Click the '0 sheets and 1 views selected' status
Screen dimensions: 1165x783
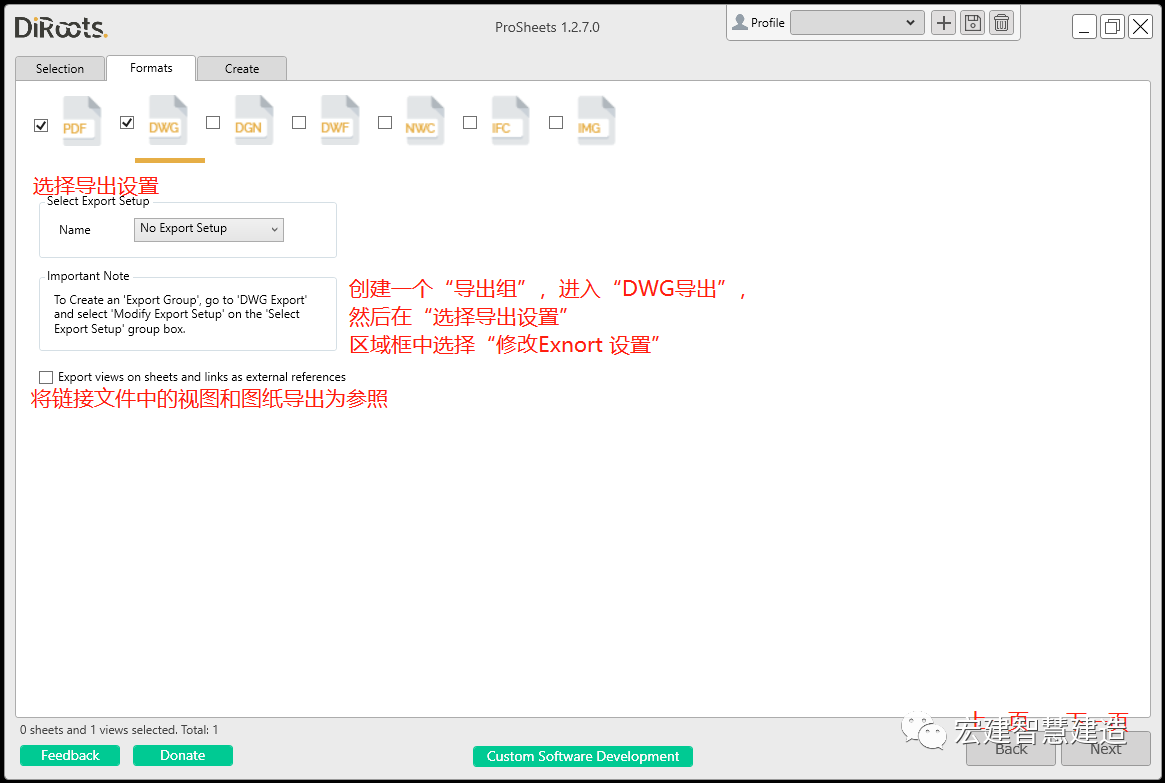[119, 730]
